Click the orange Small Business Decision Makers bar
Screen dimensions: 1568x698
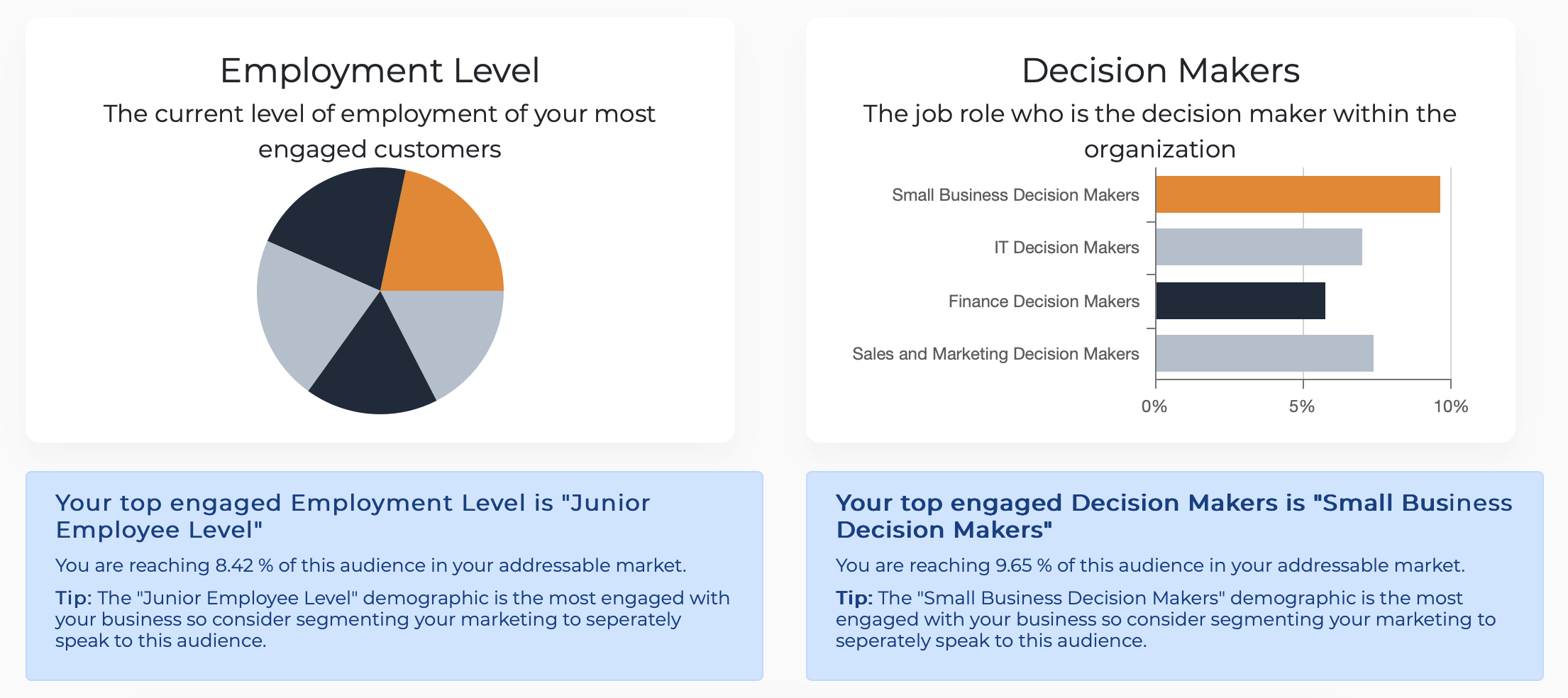[x=1298, y=194]
